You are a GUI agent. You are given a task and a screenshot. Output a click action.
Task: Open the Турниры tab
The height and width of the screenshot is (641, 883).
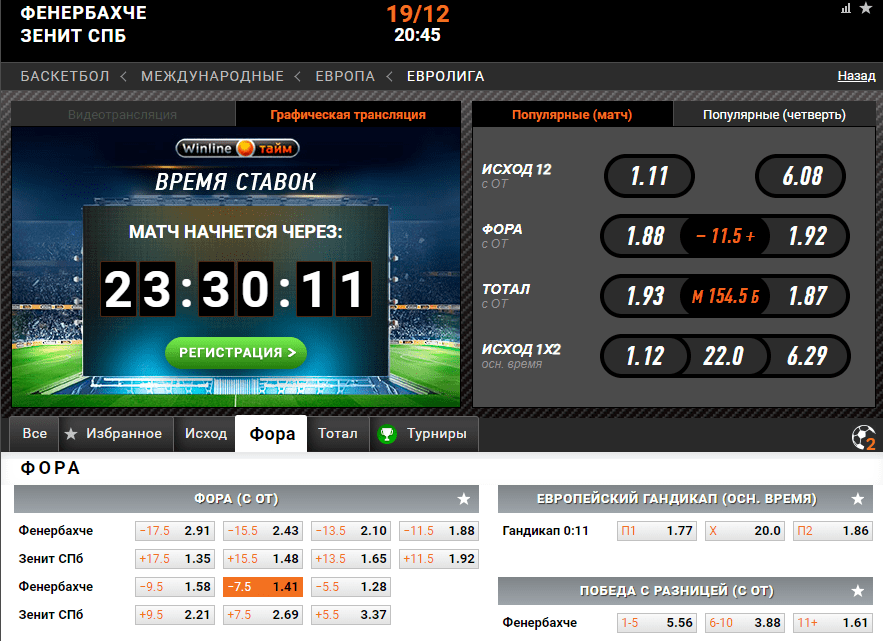424,434
